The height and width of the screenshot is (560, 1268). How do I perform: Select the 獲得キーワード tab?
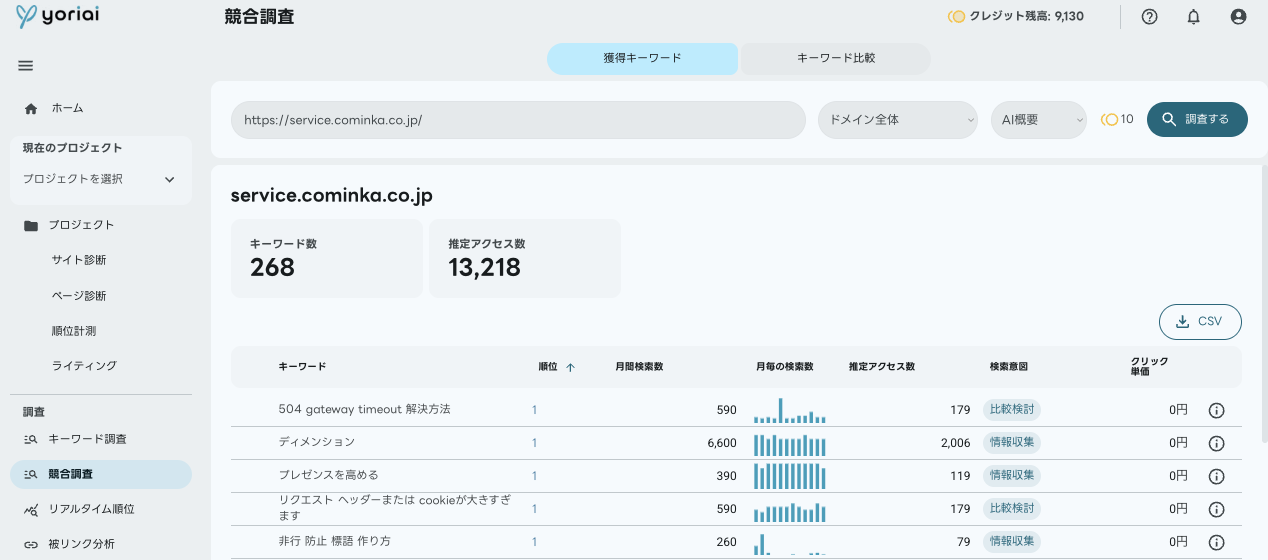point(642,59)
